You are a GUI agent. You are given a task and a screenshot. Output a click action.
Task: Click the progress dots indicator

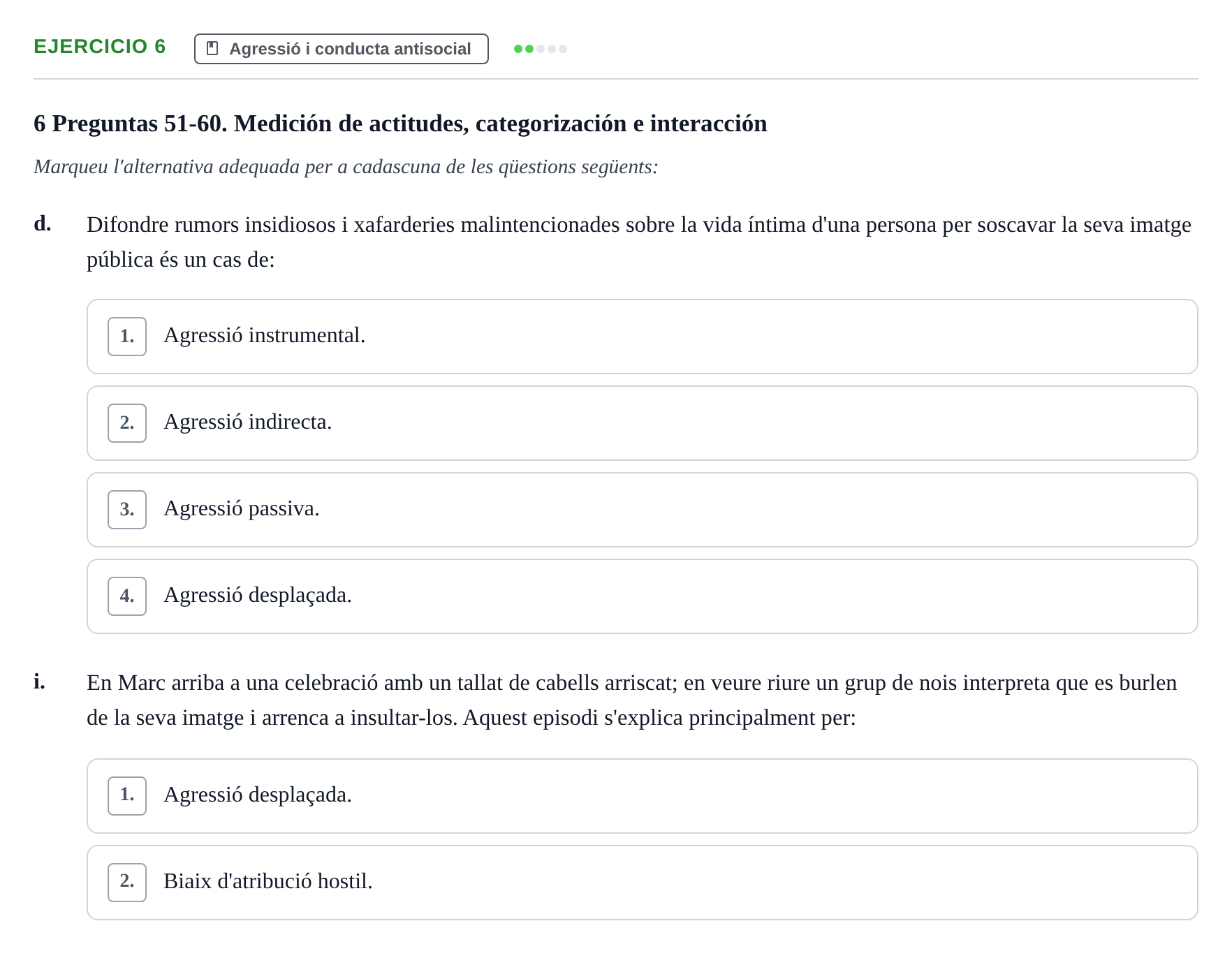(x=541, y=49)
